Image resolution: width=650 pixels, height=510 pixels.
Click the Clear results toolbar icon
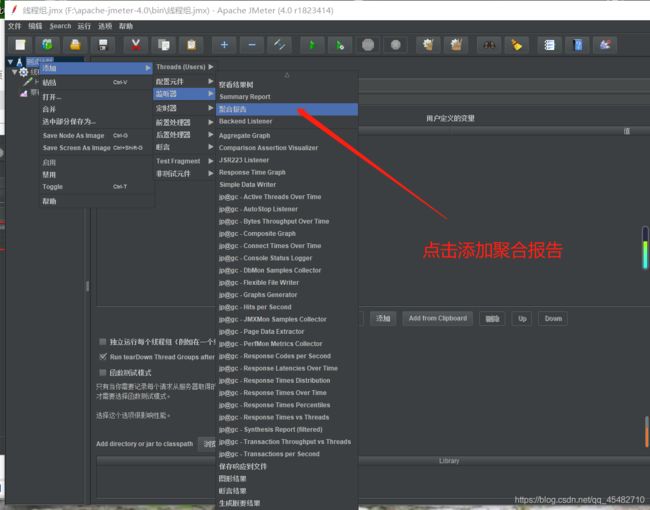pos(428,45)
